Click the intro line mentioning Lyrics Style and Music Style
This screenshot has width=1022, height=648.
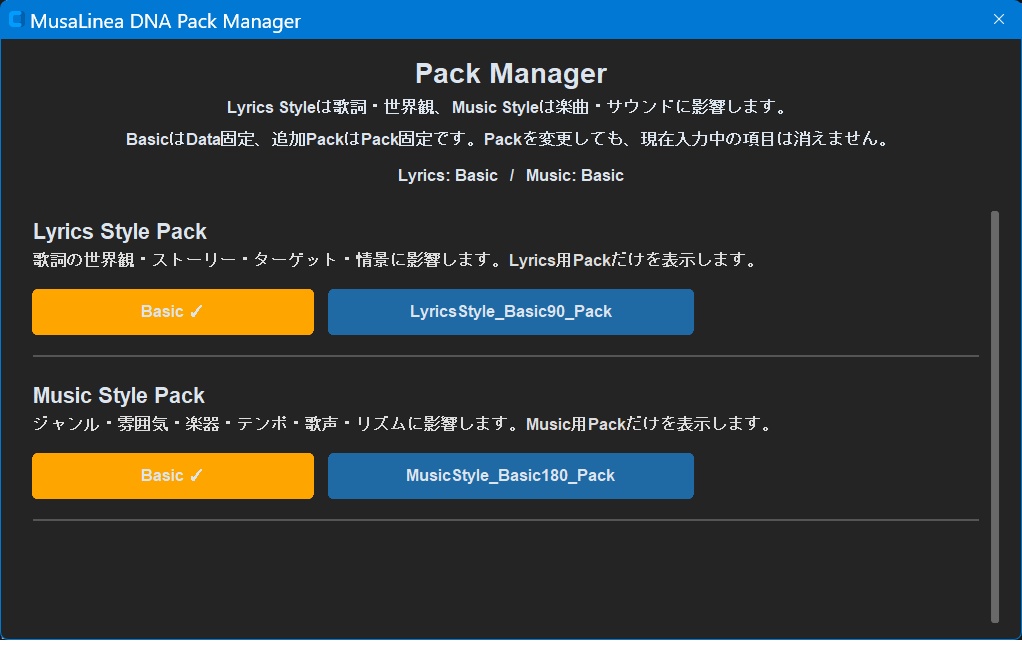click(x=508, y=107)
